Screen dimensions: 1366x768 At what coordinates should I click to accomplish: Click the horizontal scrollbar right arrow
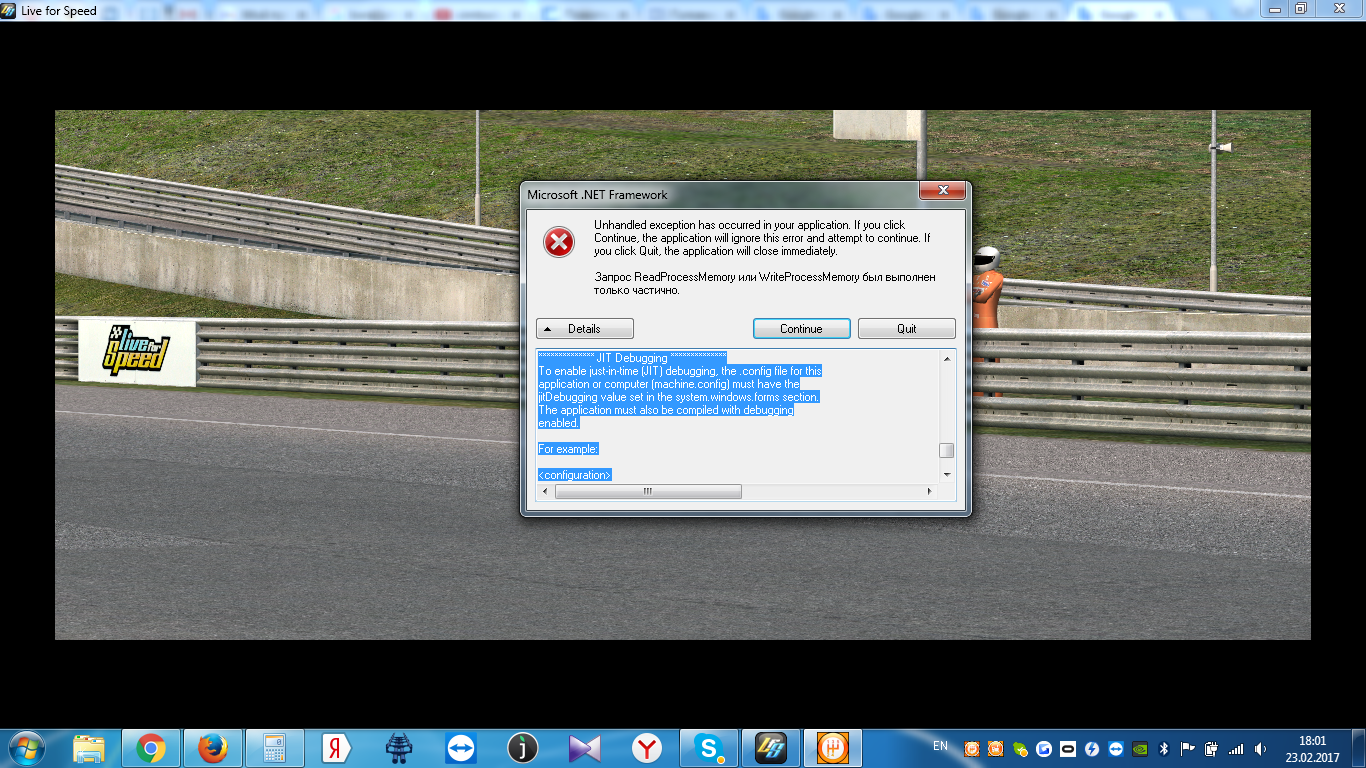click(x=930, y=491)
